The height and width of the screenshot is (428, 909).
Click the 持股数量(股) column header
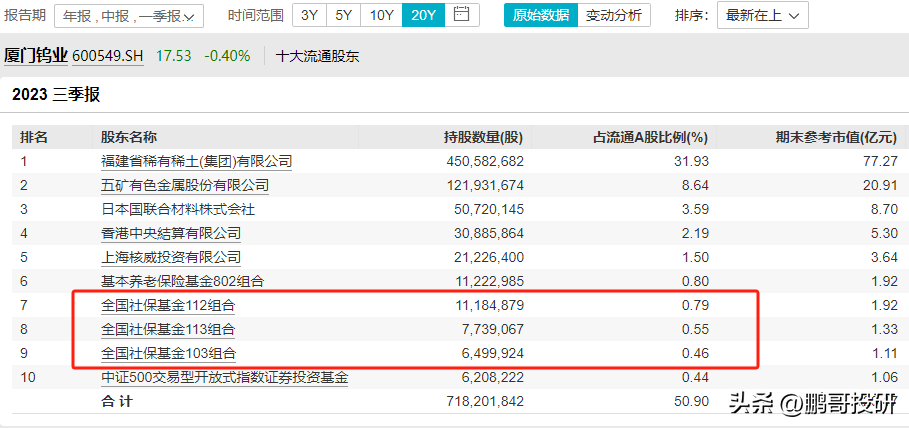click(x=483, y=137)
